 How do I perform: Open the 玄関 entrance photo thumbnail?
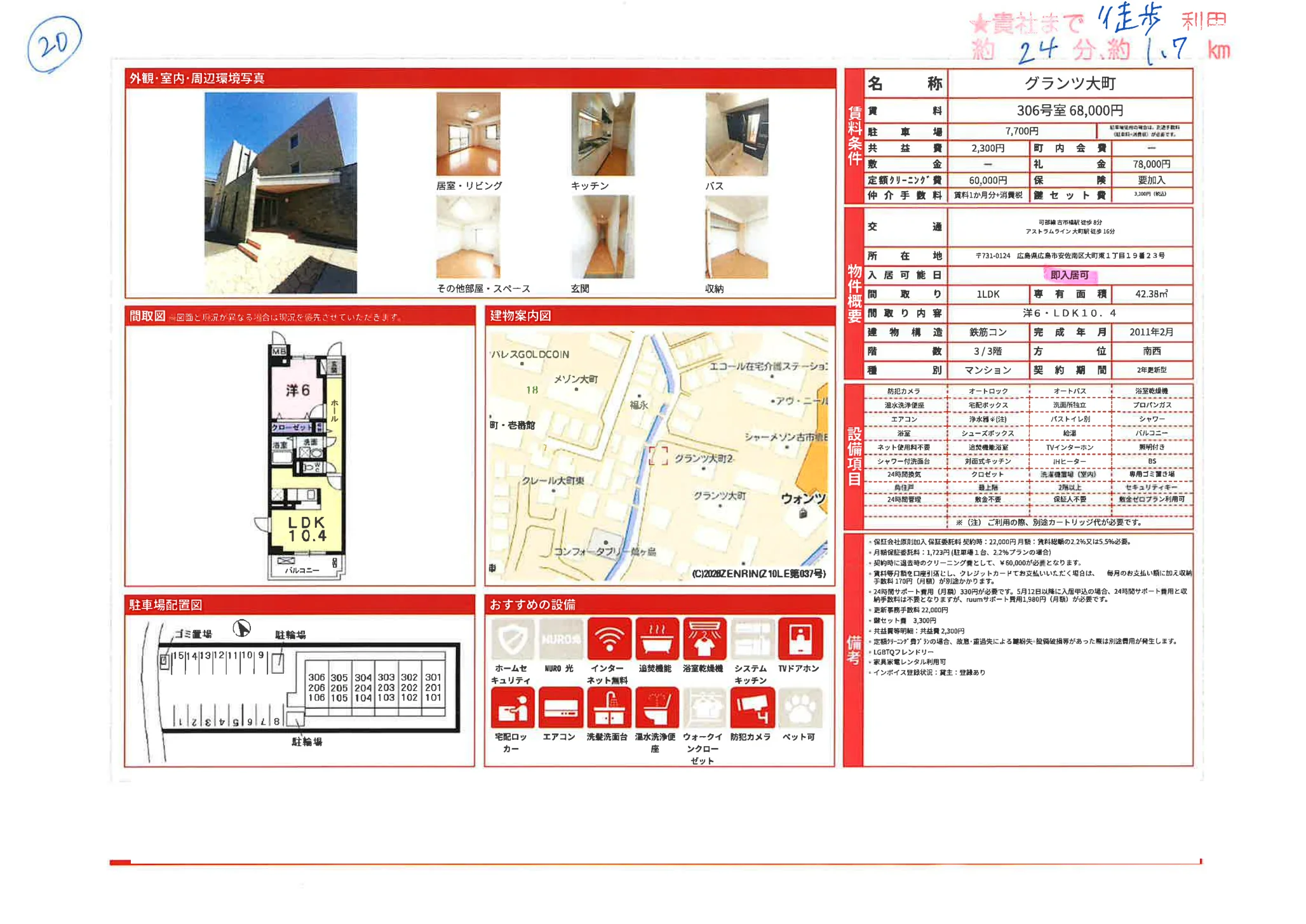pyautogui.click(x=602, y=237)
